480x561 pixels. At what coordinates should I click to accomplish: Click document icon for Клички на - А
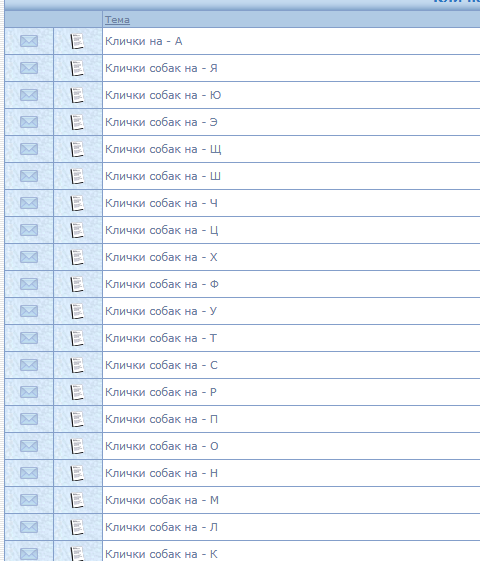click(x=77, y=41)
